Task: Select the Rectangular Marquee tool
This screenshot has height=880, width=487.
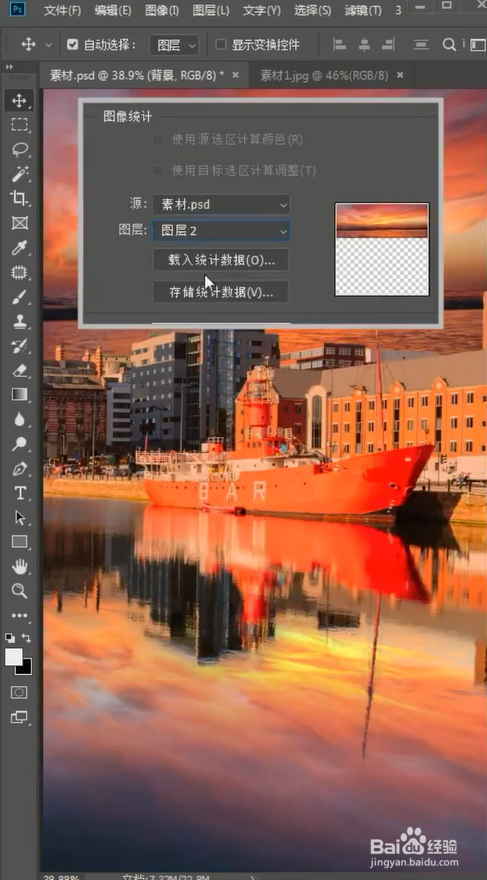Action: coord(20,125)
